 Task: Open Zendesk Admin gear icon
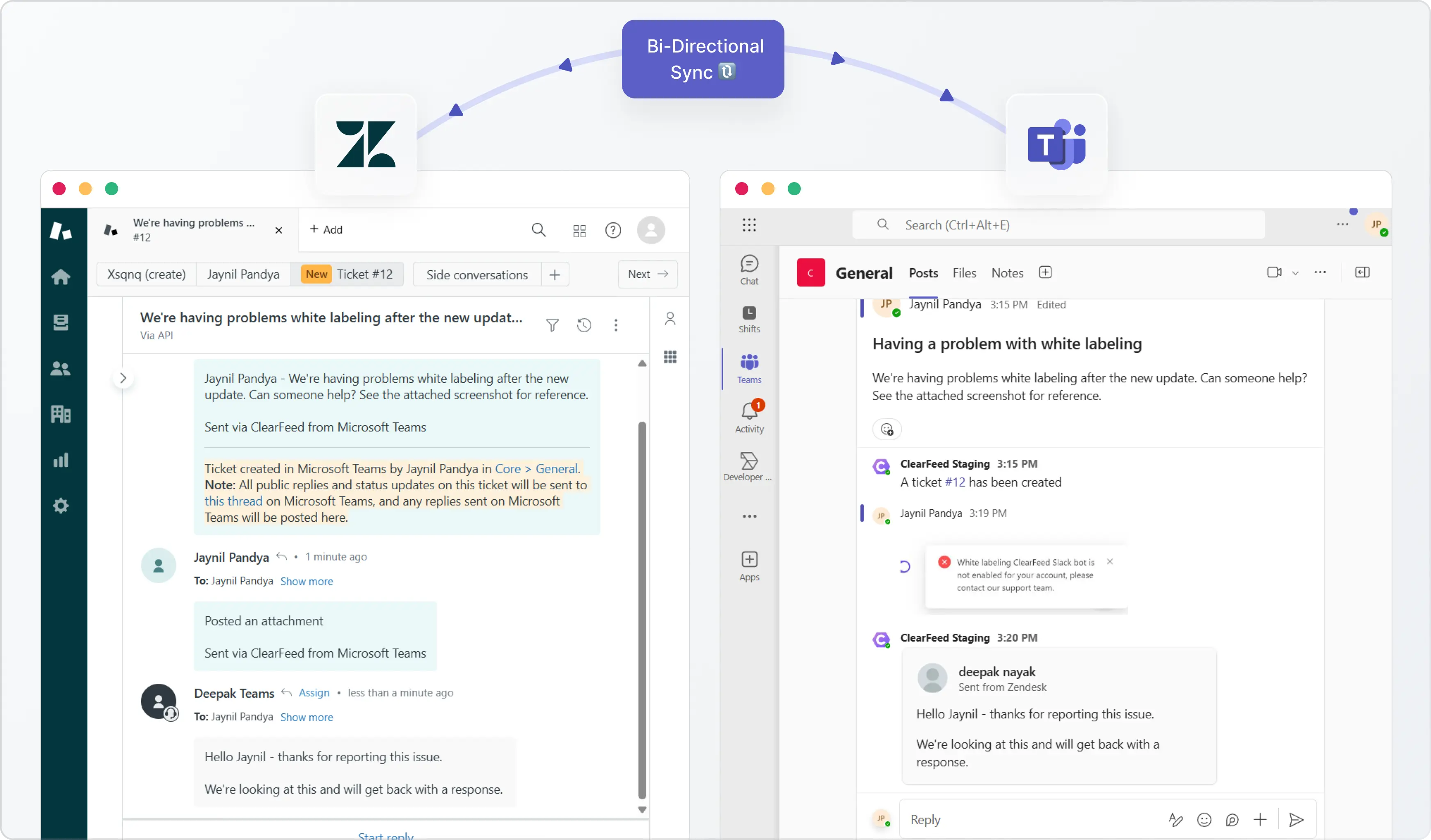[x=61, y=506]
